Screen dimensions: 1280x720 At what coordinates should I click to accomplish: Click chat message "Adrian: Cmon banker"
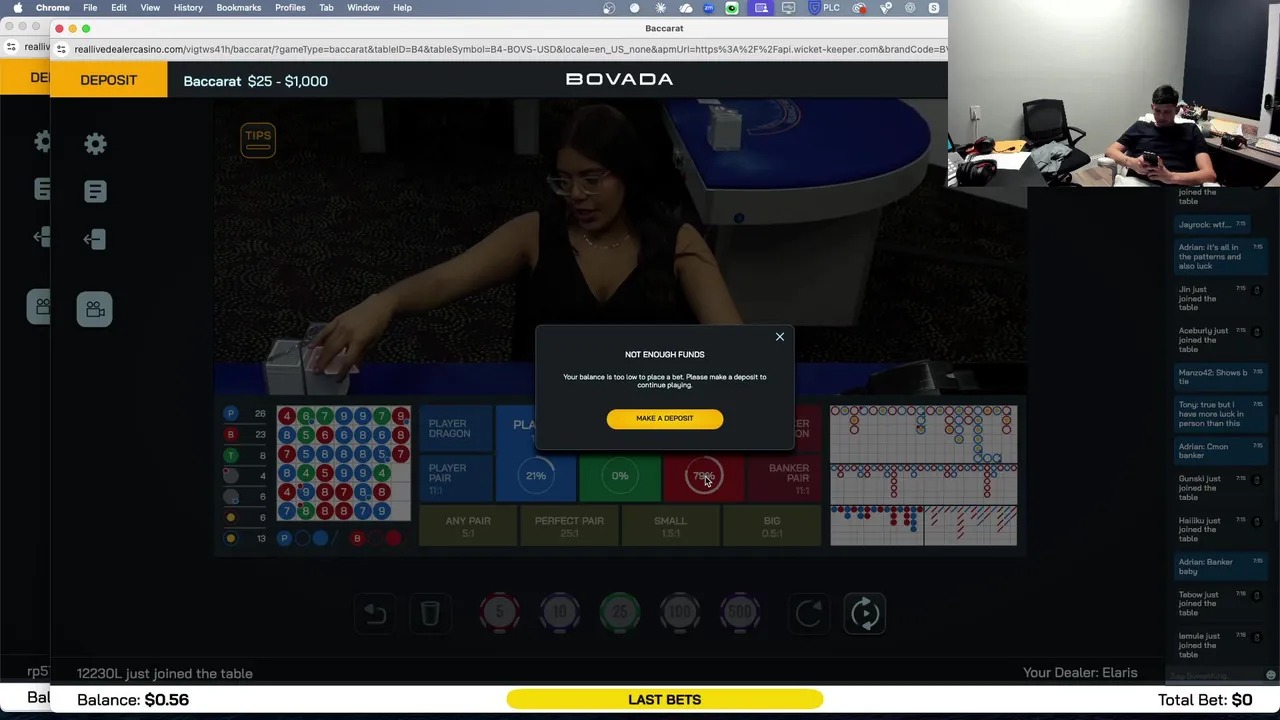tap(1219, 451)
